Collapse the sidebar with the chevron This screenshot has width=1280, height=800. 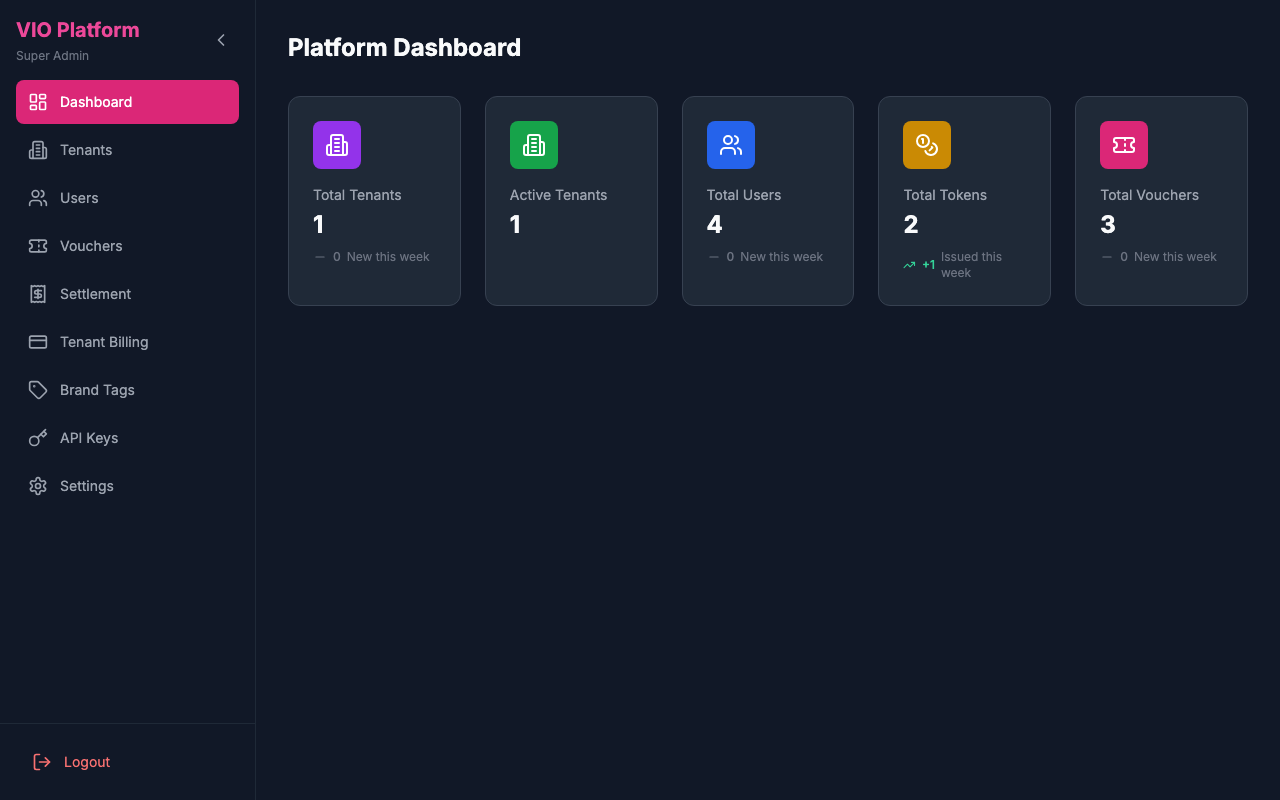click(x=221, y=40)
